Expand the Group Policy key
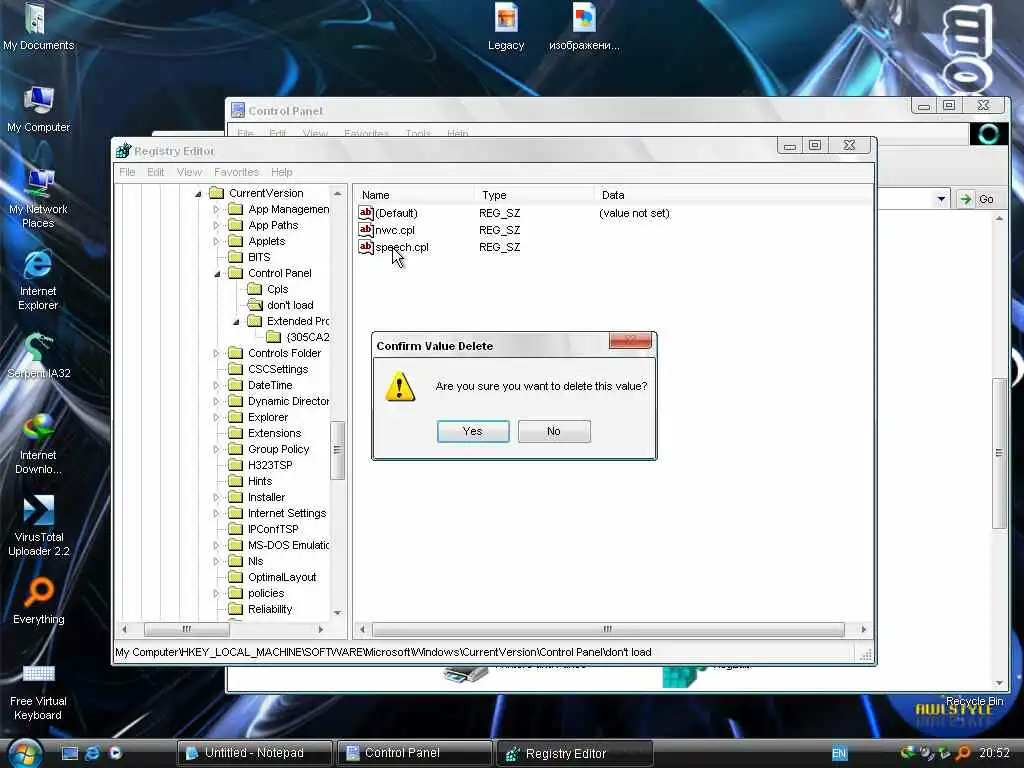The height and width of the screenshot is (768, 1024). click(x=216, y=449)
